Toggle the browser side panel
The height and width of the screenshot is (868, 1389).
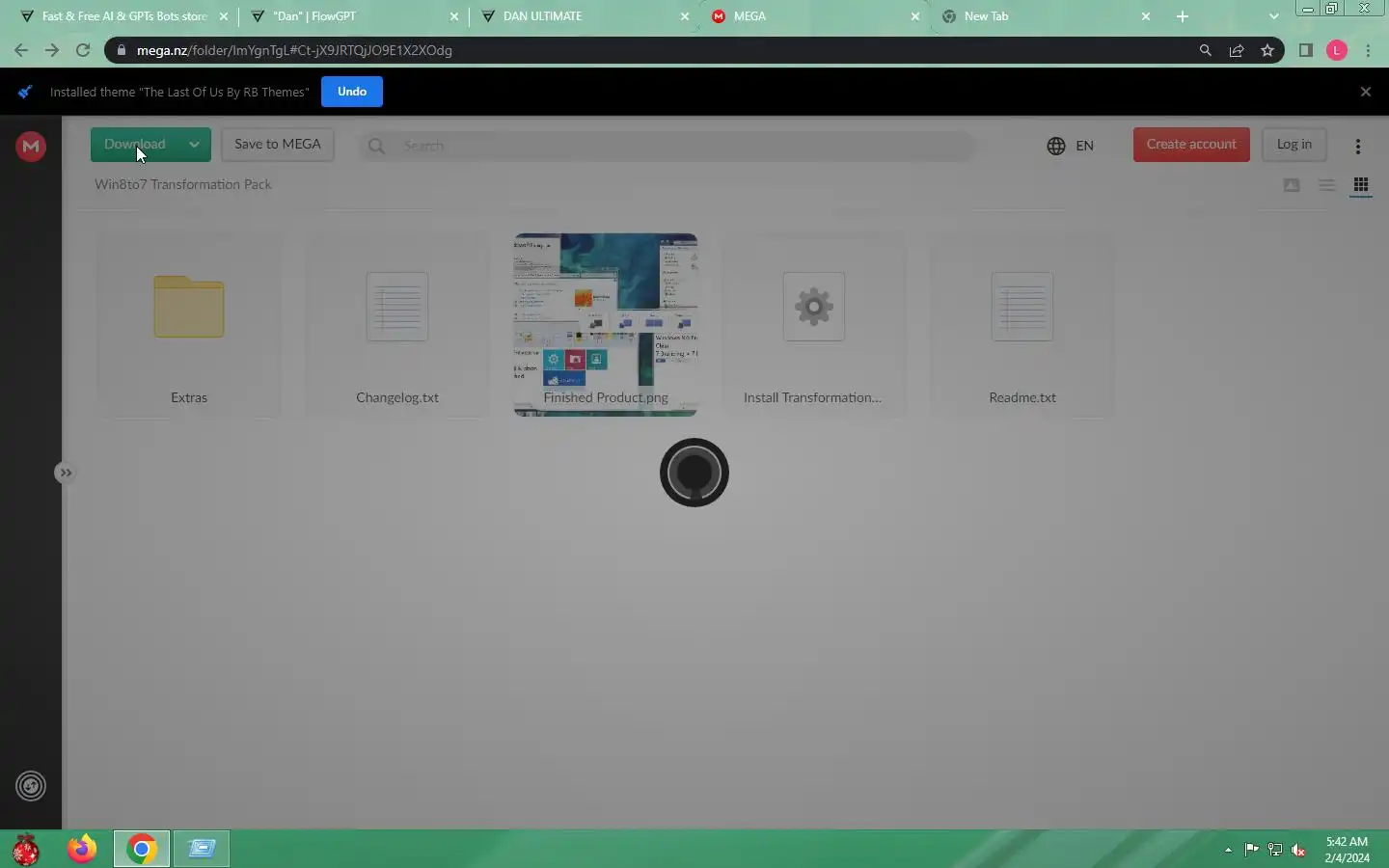[1306, 50]
